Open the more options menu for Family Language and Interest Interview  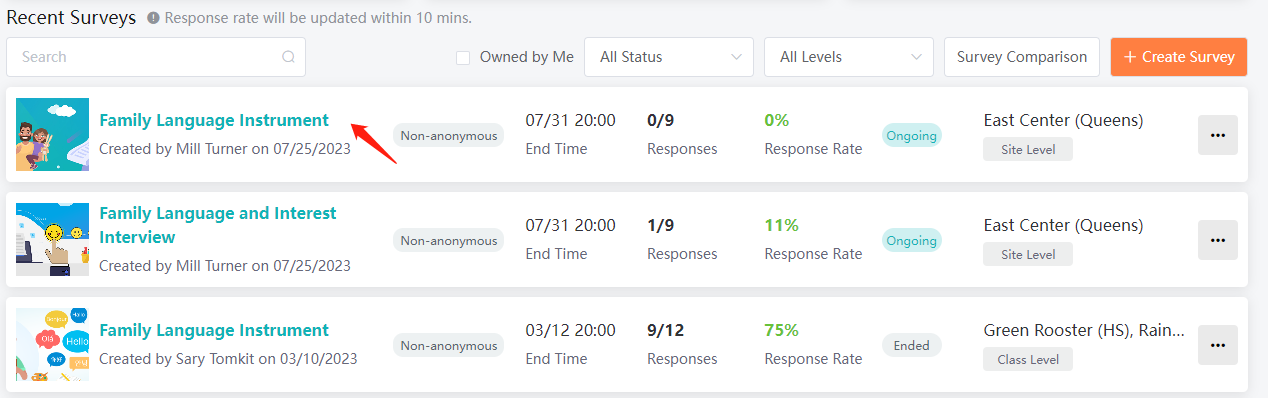pyautogui.click(x=1217, y=240)
